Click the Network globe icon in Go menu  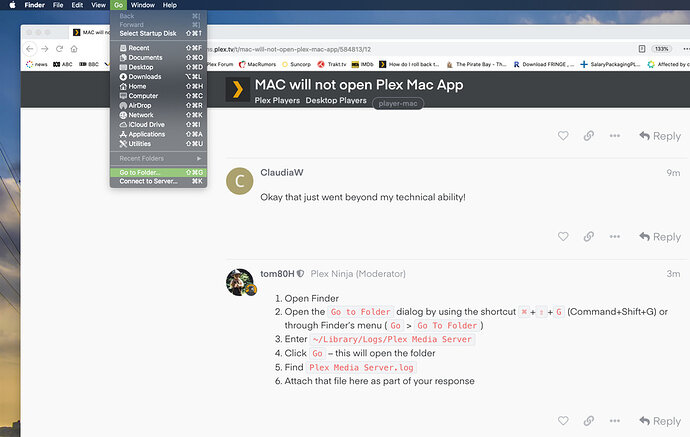(x=123, y=115)
